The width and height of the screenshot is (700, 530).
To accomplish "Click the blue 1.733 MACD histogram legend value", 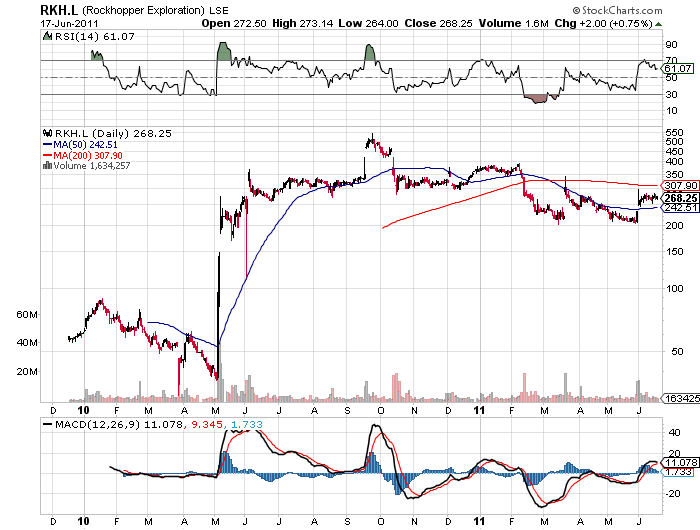I will click(x=246, y=424).
